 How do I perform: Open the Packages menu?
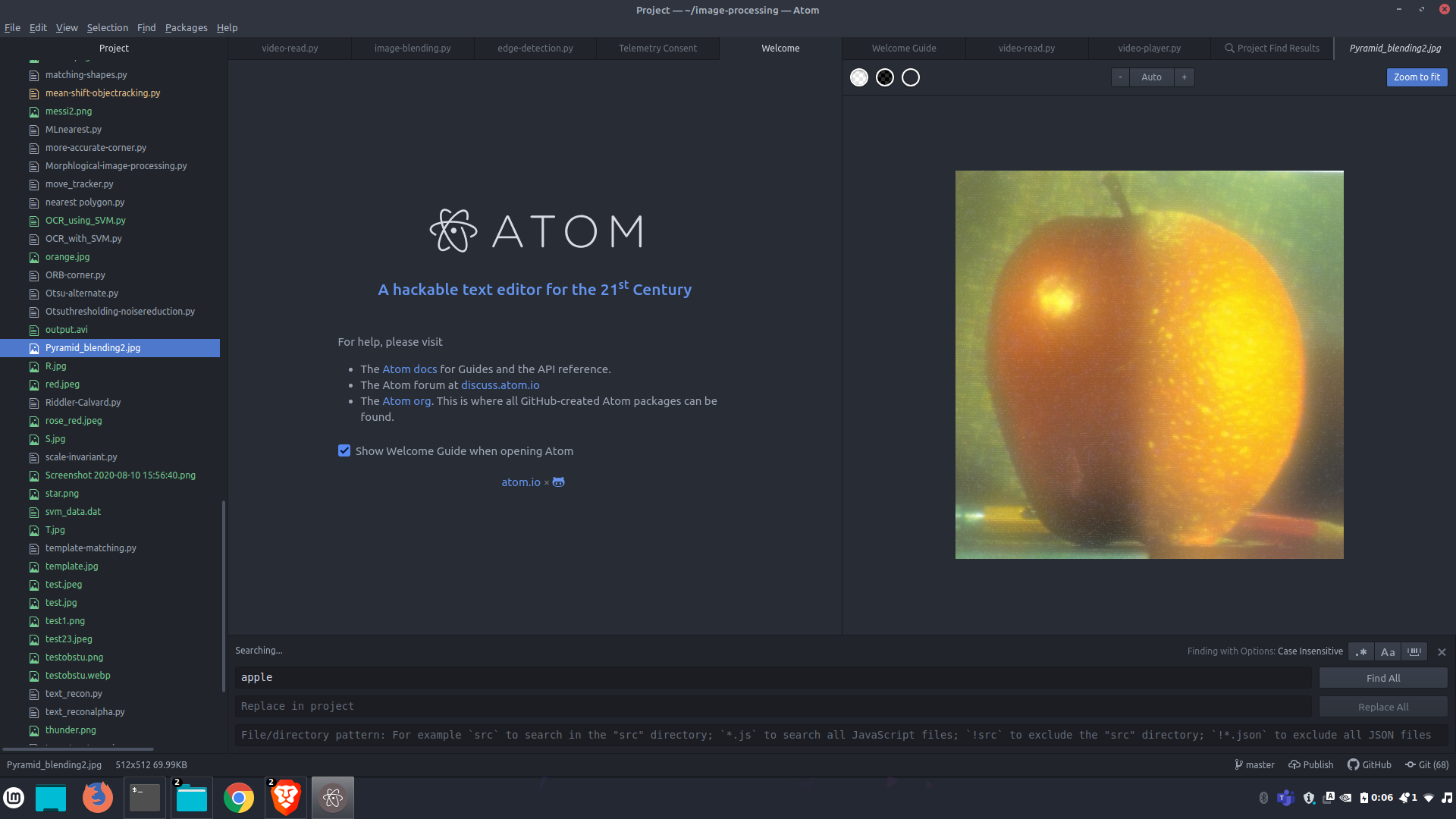(186, 27)
